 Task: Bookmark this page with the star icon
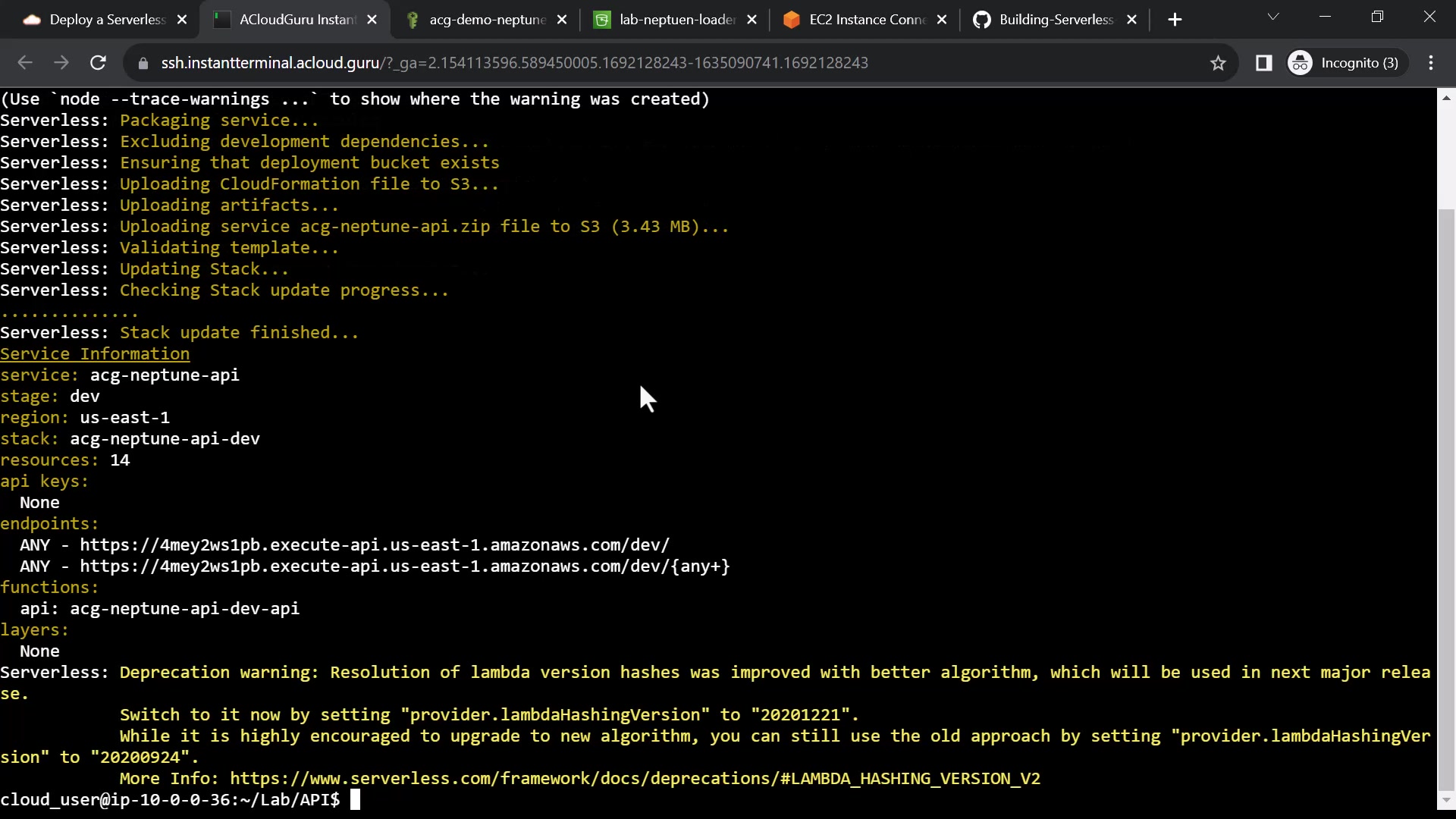tap(1218, 63)
